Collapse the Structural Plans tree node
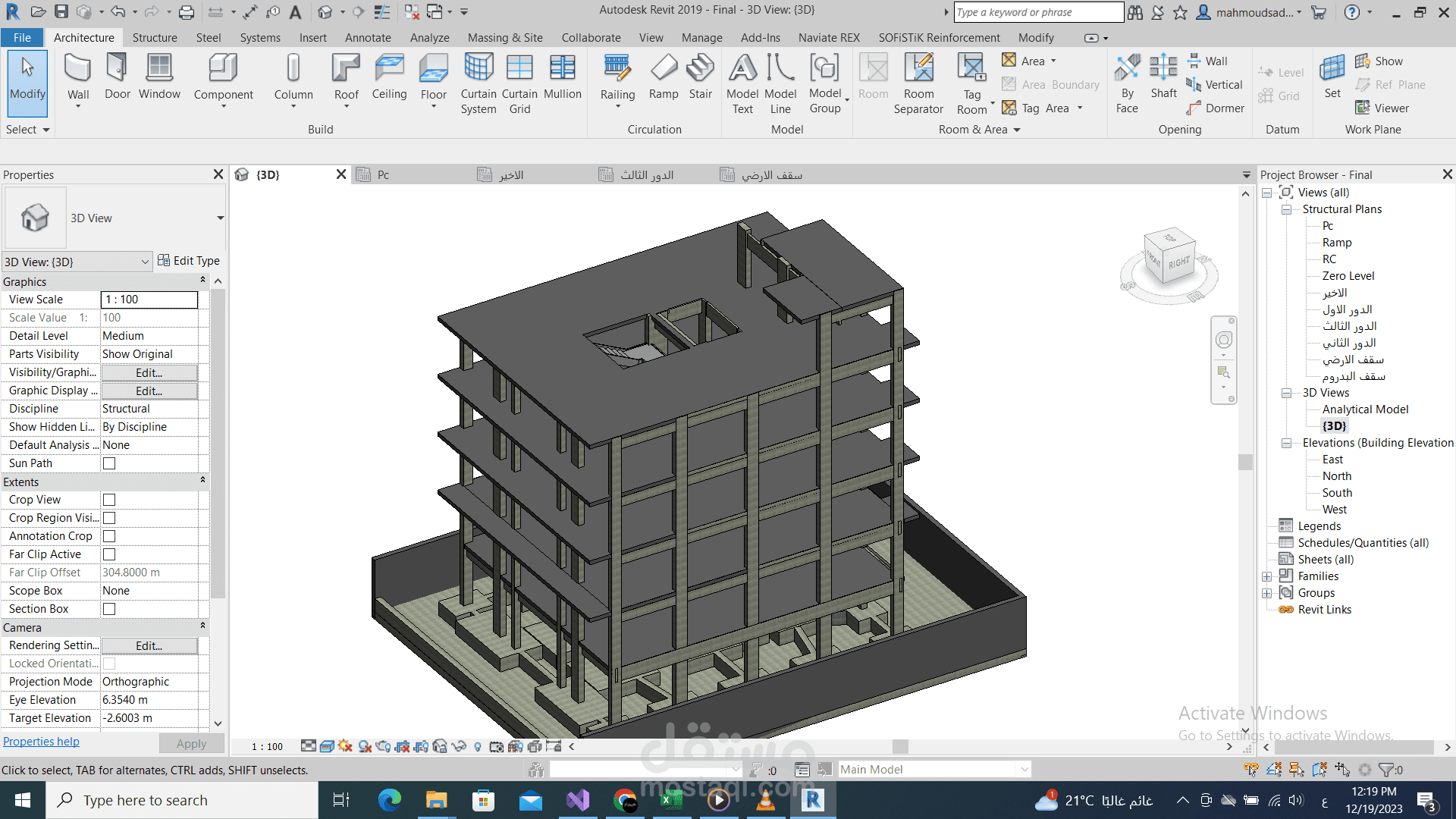 tap(1287, 209)
